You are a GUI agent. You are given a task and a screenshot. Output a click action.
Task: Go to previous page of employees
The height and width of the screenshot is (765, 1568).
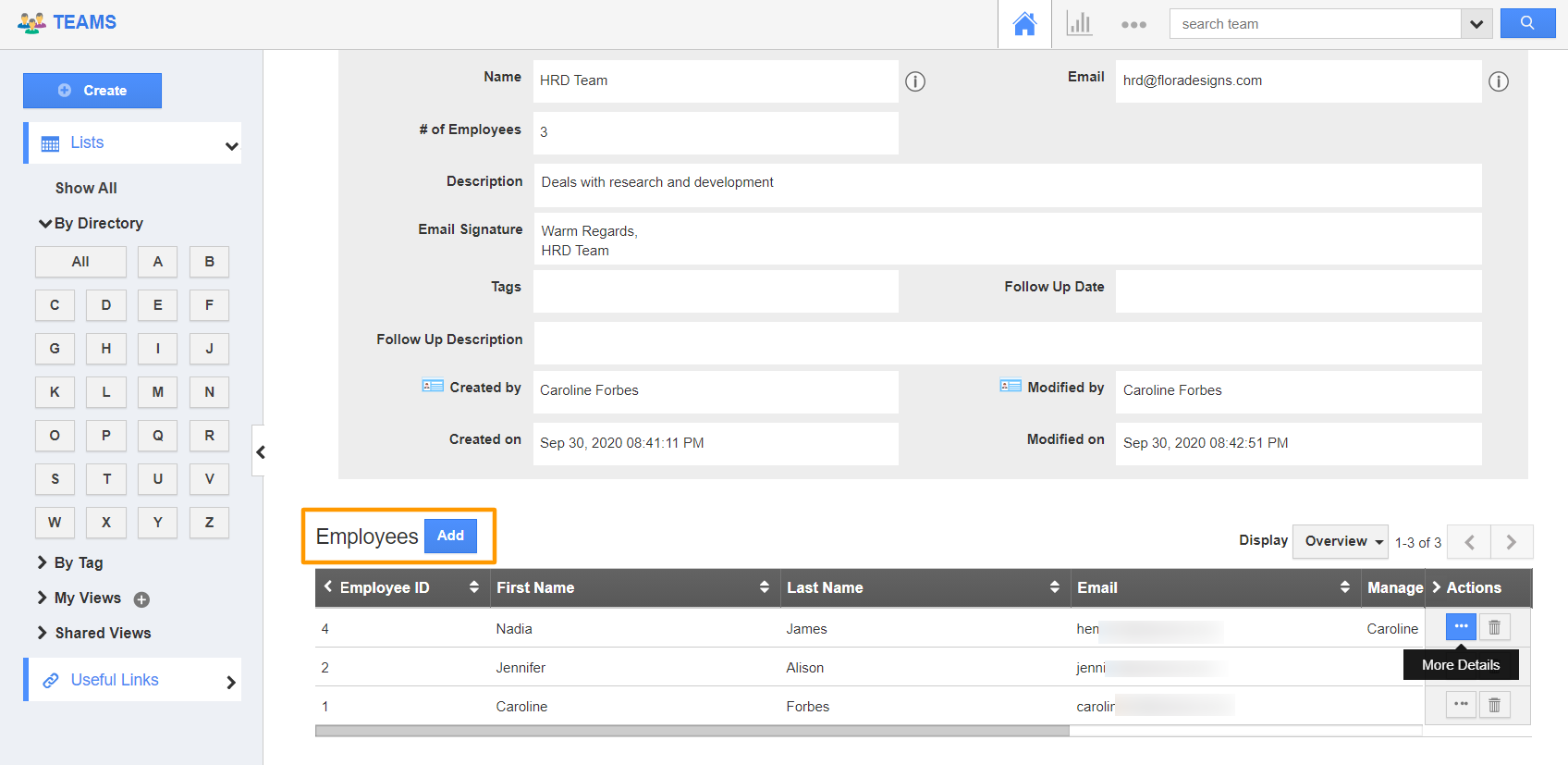pos(1469,542)
